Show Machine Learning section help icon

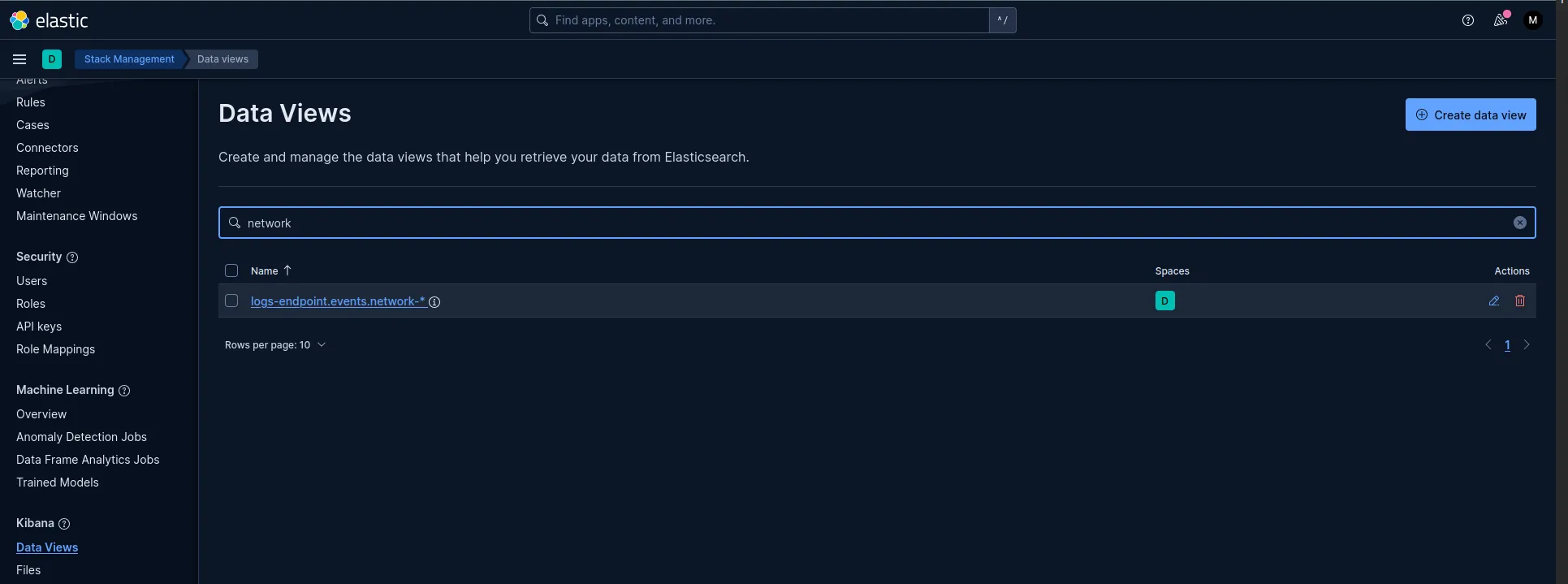pyautogui.click(x=124, y=391)
